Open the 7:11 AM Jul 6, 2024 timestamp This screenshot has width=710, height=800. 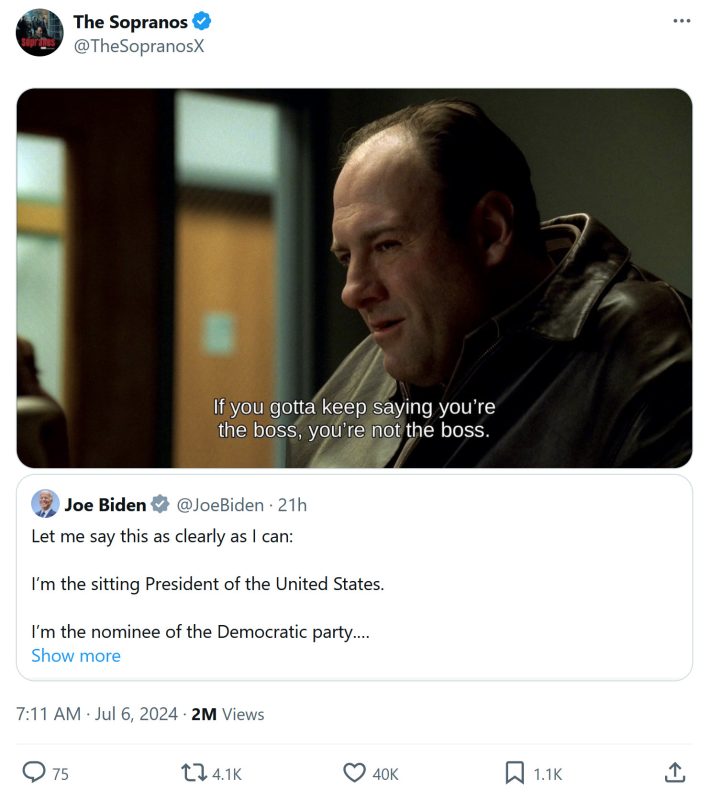[97, 714]
